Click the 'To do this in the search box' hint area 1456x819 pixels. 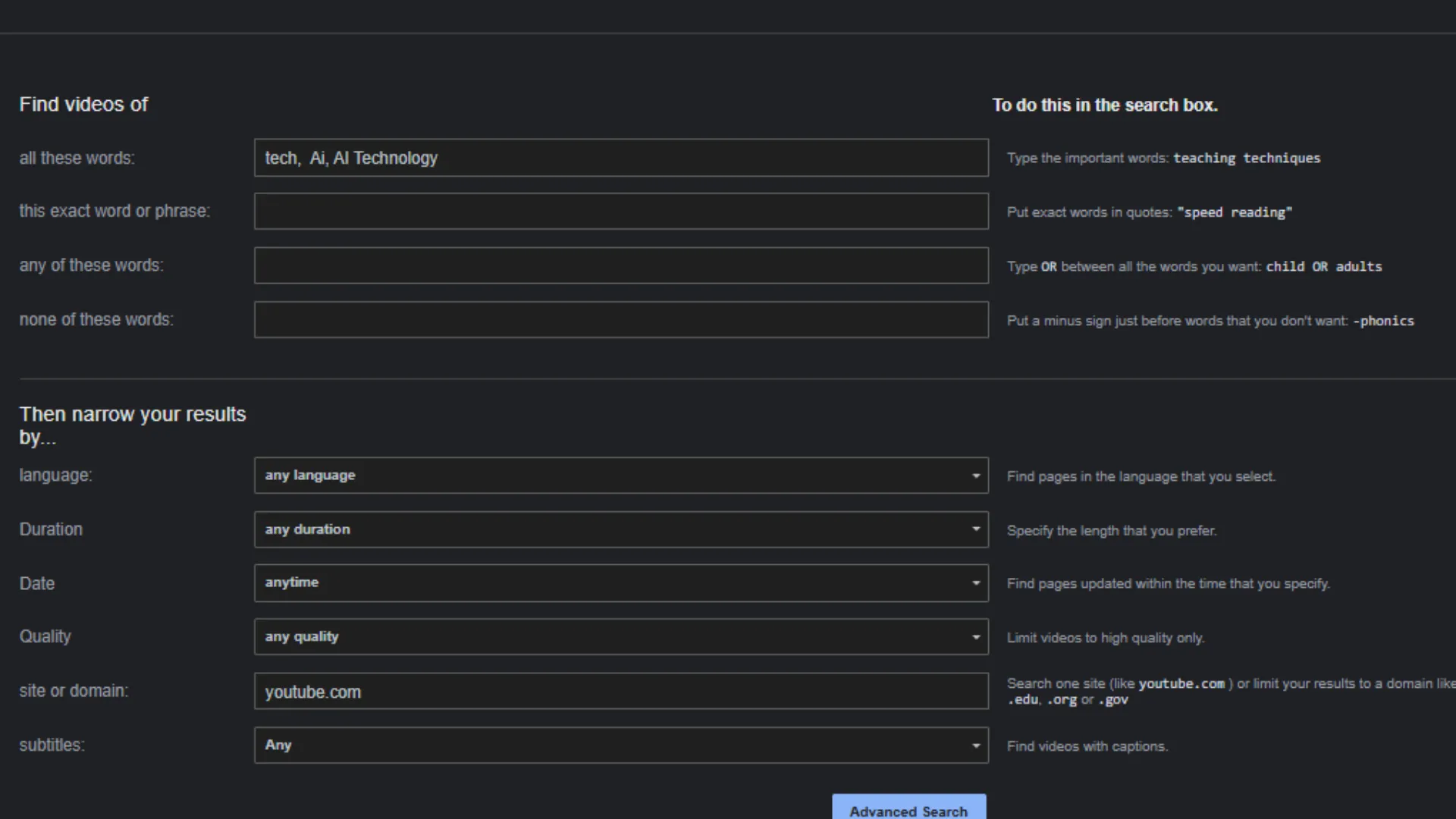(x=1104, y=105)
